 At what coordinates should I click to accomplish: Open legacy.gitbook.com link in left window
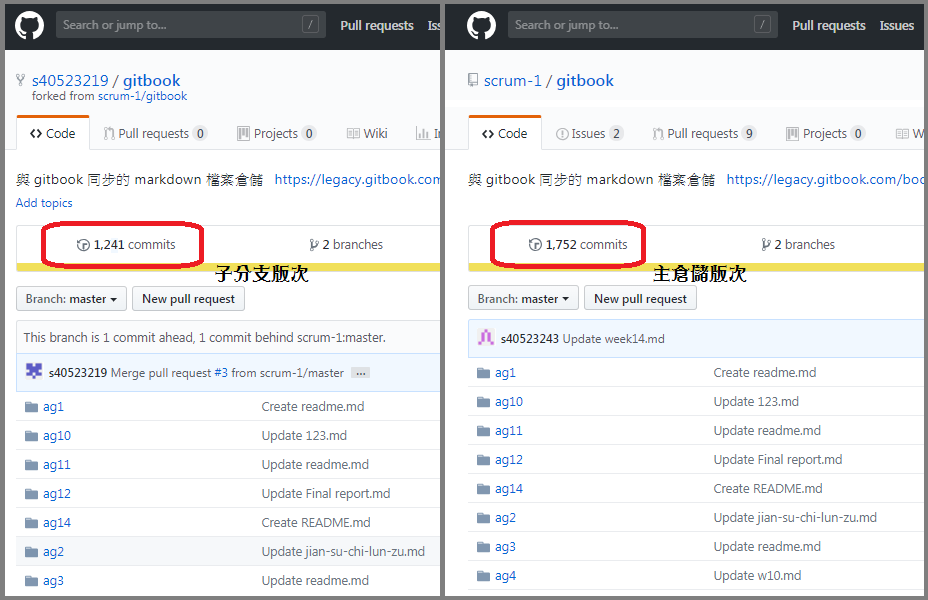(x=357, y=179)
